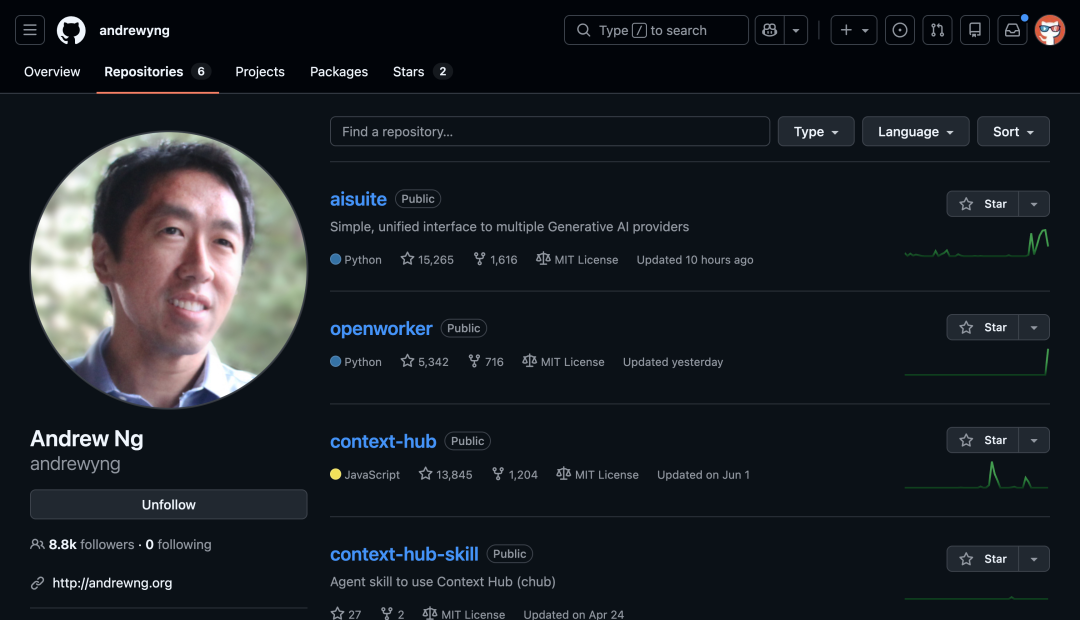Click Andrew Ng's profile photo

point(169,270)
